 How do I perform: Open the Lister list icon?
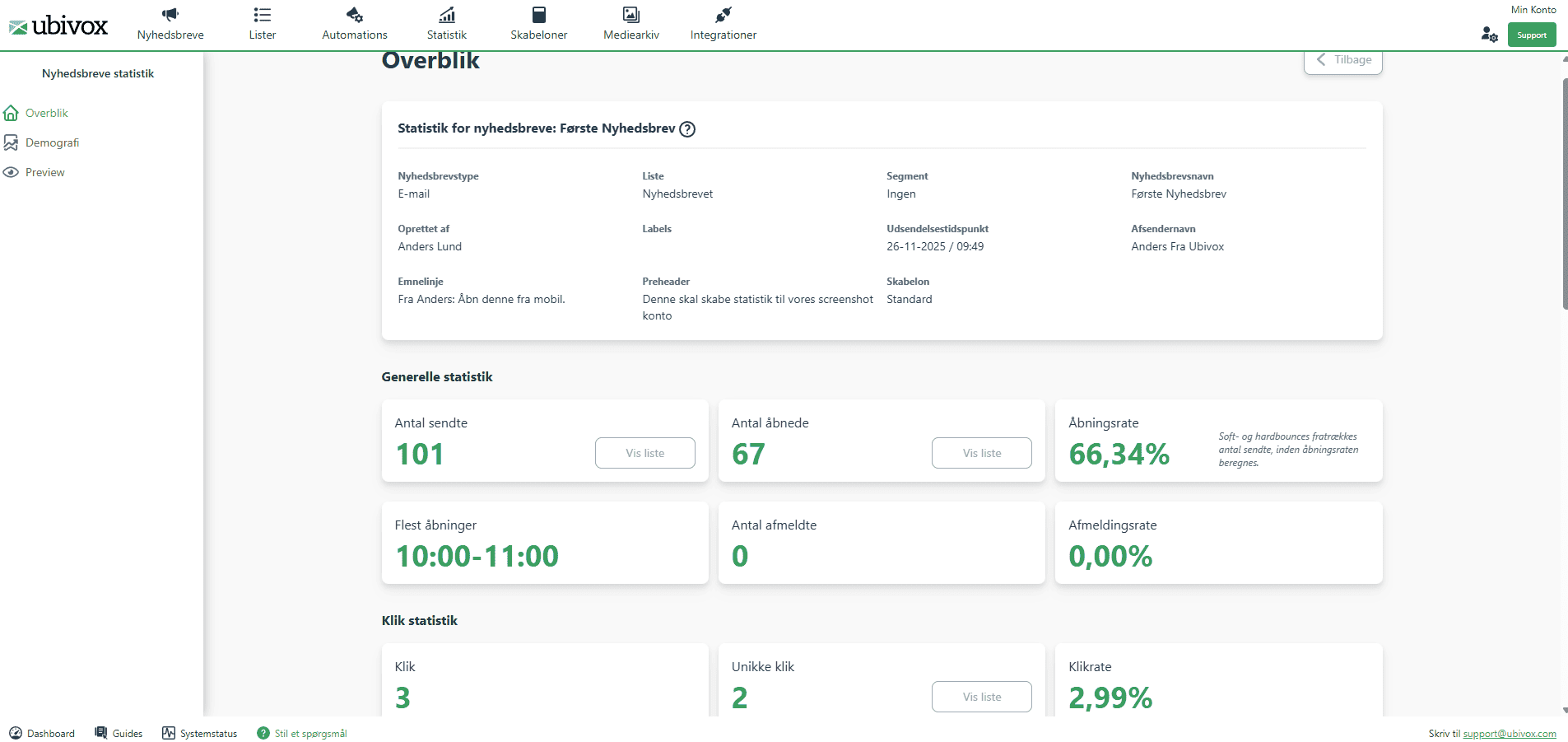tap(263, 14)
